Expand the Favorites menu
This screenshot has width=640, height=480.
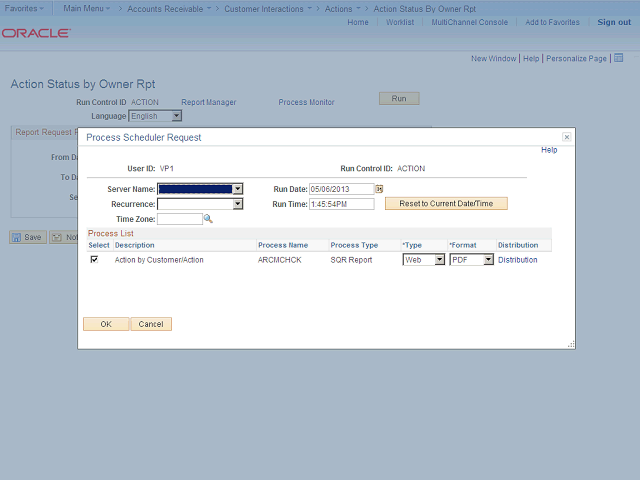tap(24, 8)
